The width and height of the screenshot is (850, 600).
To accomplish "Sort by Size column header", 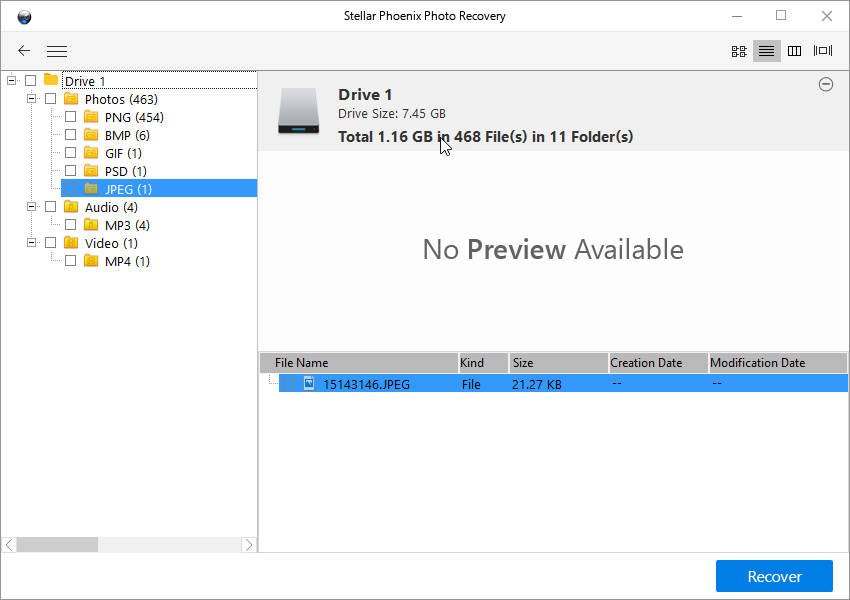I will (x=558, y=363).
